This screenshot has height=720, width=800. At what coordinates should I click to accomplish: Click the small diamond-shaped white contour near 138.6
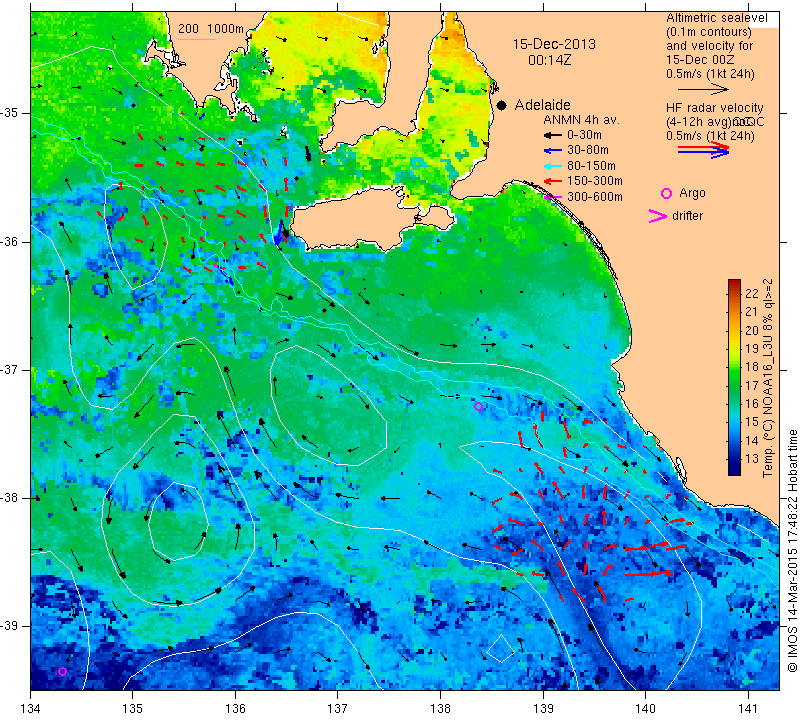[501, 649]
